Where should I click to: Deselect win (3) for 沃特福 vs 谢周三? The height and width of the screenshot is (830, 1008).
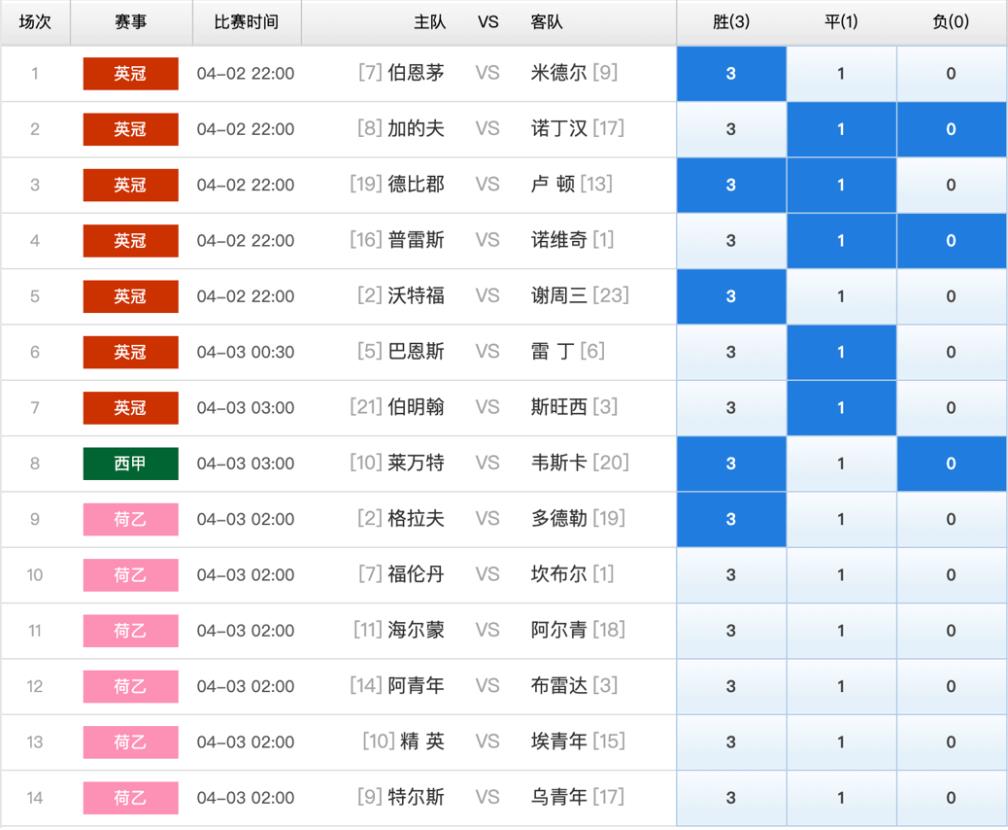pos(731,296)
